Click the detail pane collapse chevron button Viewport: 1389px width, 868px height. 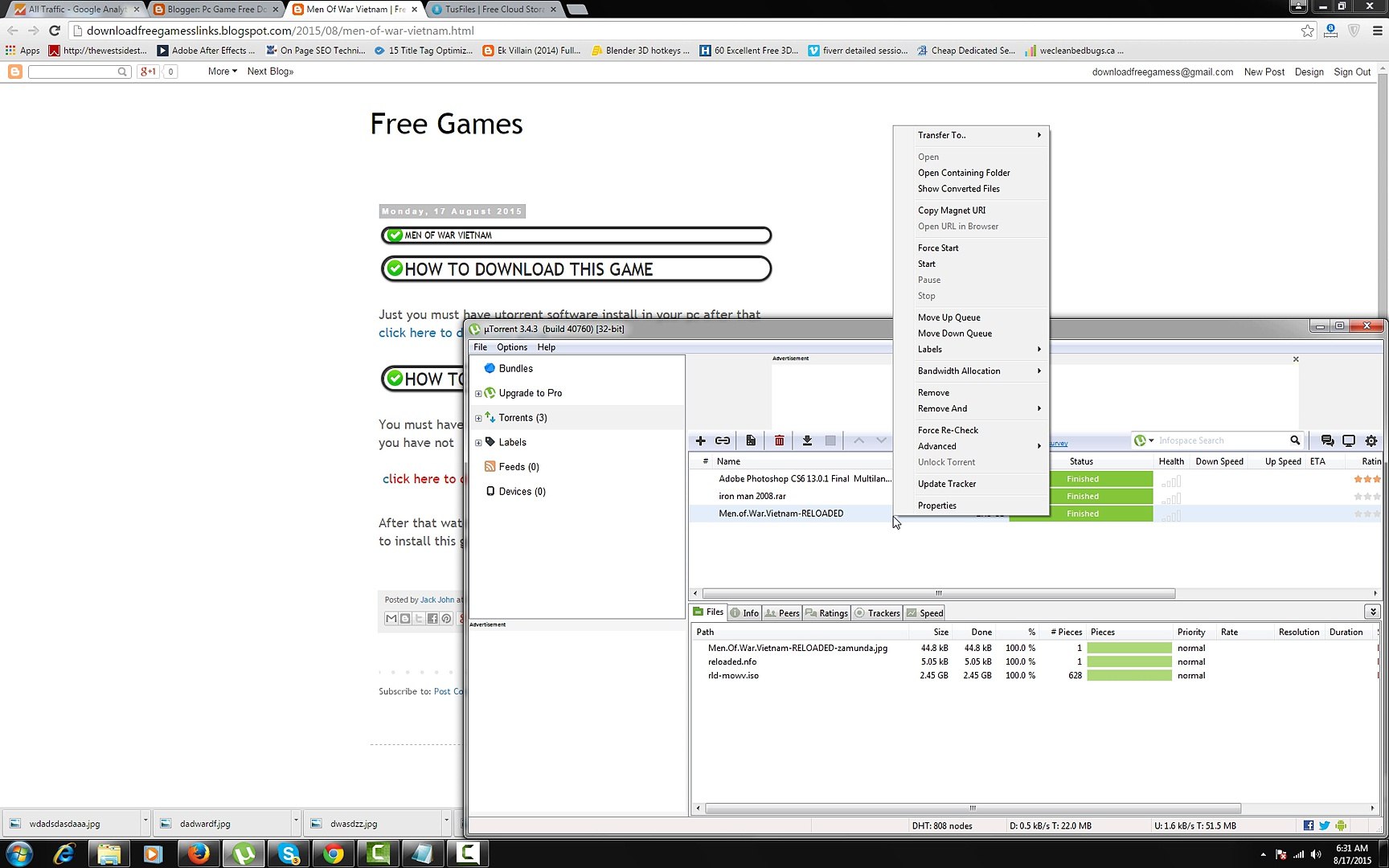point(1372,612)
